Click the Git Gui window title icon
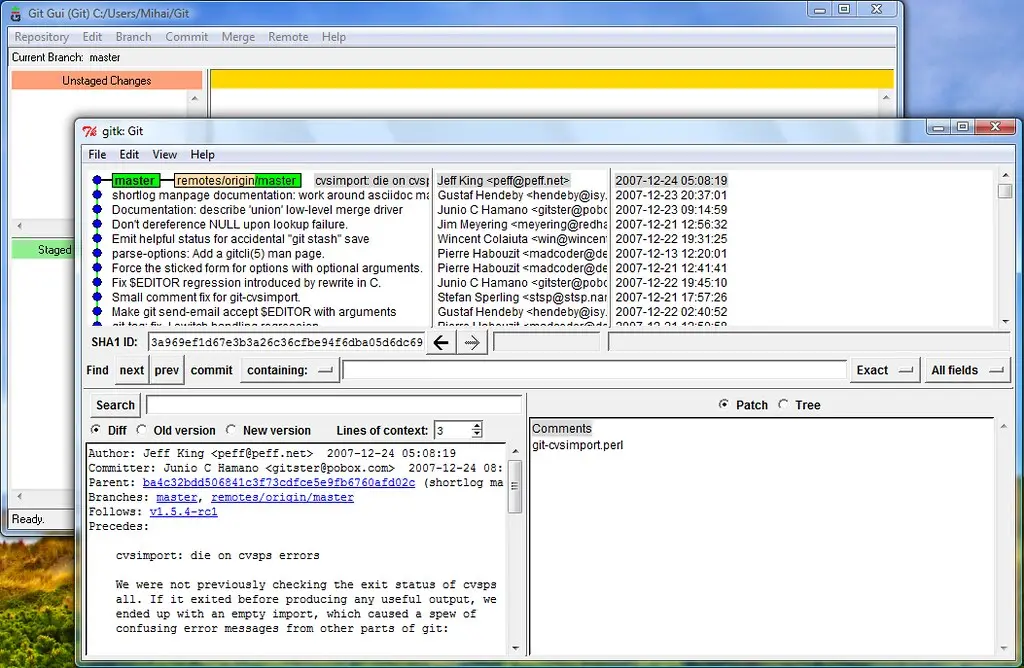This screenshot has width=1024, height=668. pos(16,13)
